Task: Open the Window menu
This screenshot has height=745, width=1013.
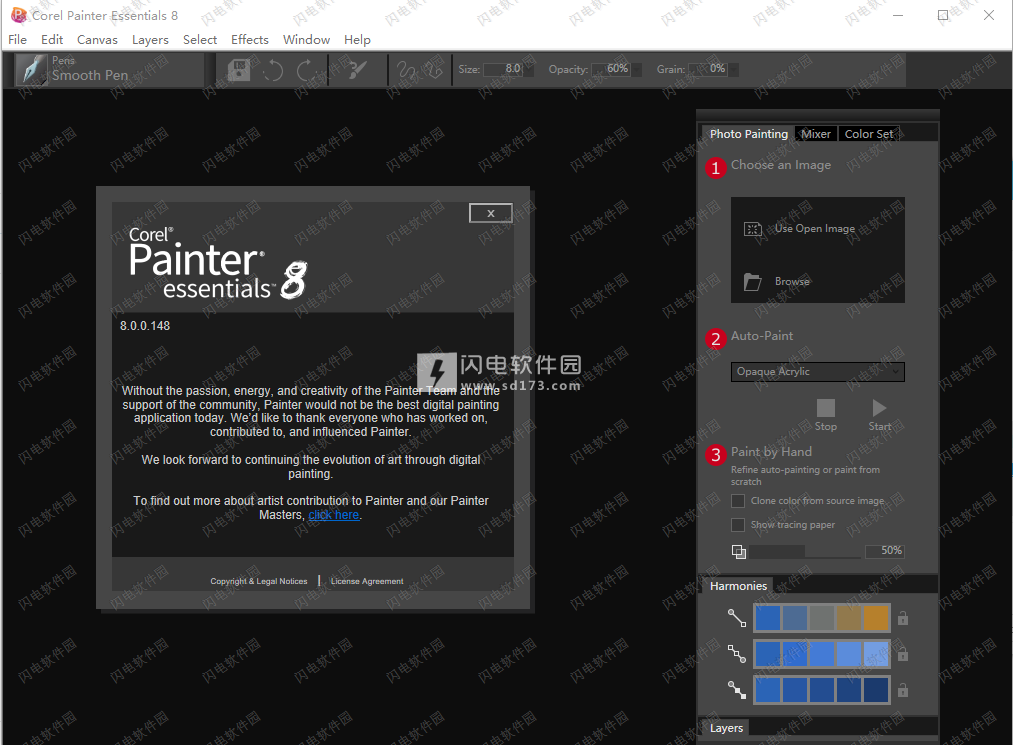Action: [x=306, y=40]
